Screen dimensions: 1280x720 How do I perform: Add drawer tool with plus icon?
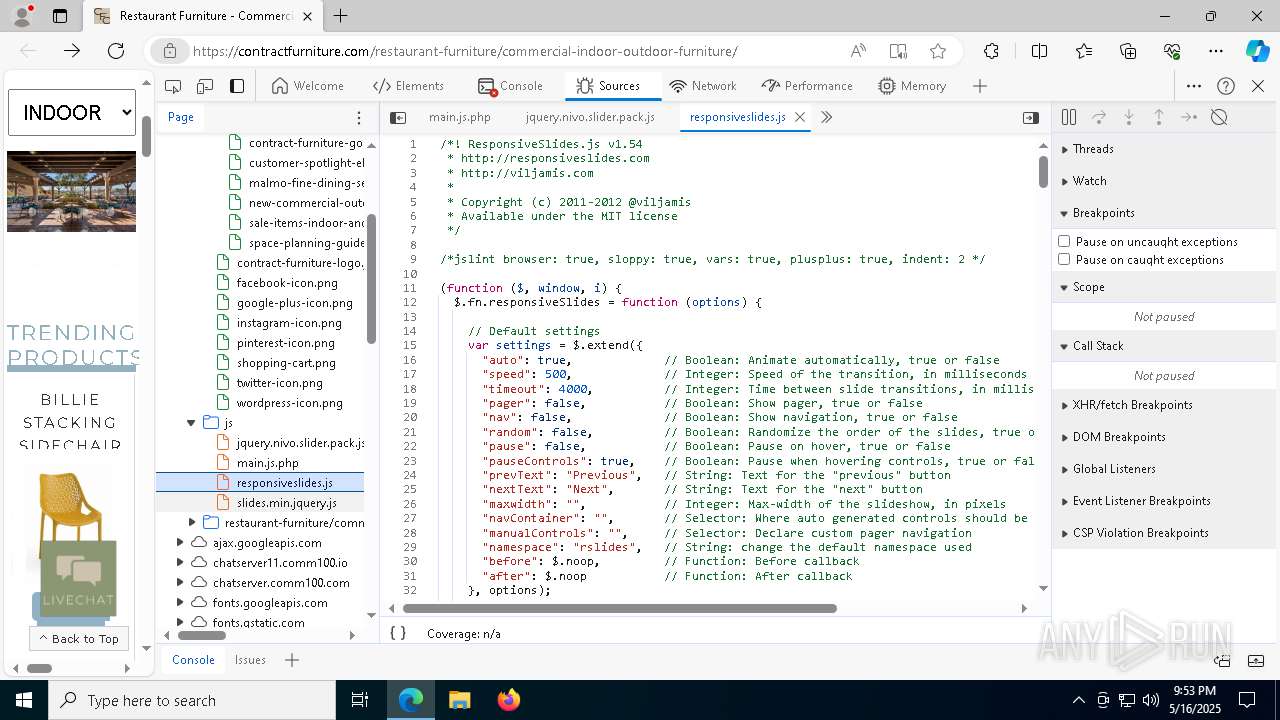[x=292, y=660]
